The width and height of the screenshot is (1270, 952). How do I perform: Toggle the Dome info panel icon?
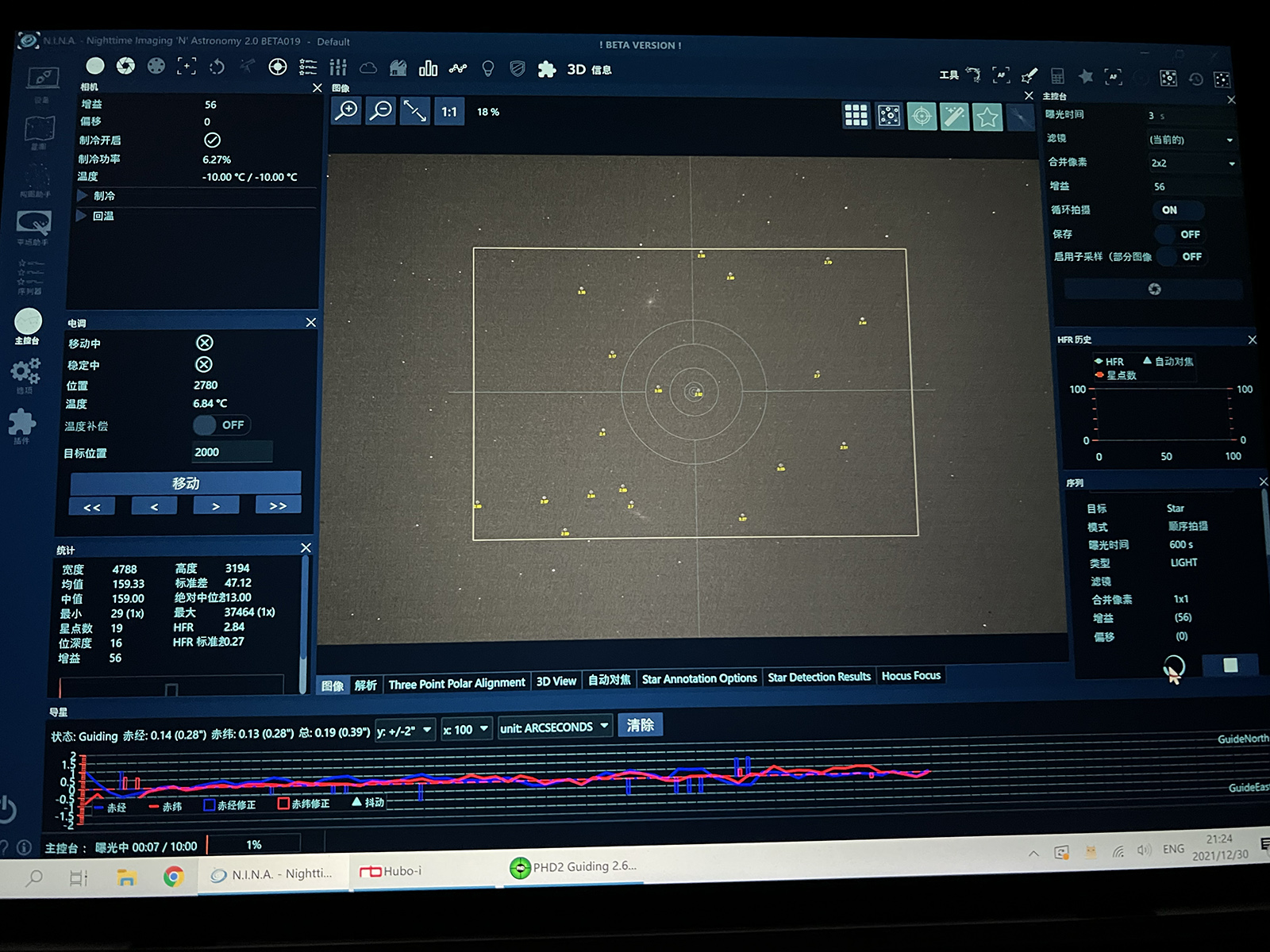[x=398, y=68]
